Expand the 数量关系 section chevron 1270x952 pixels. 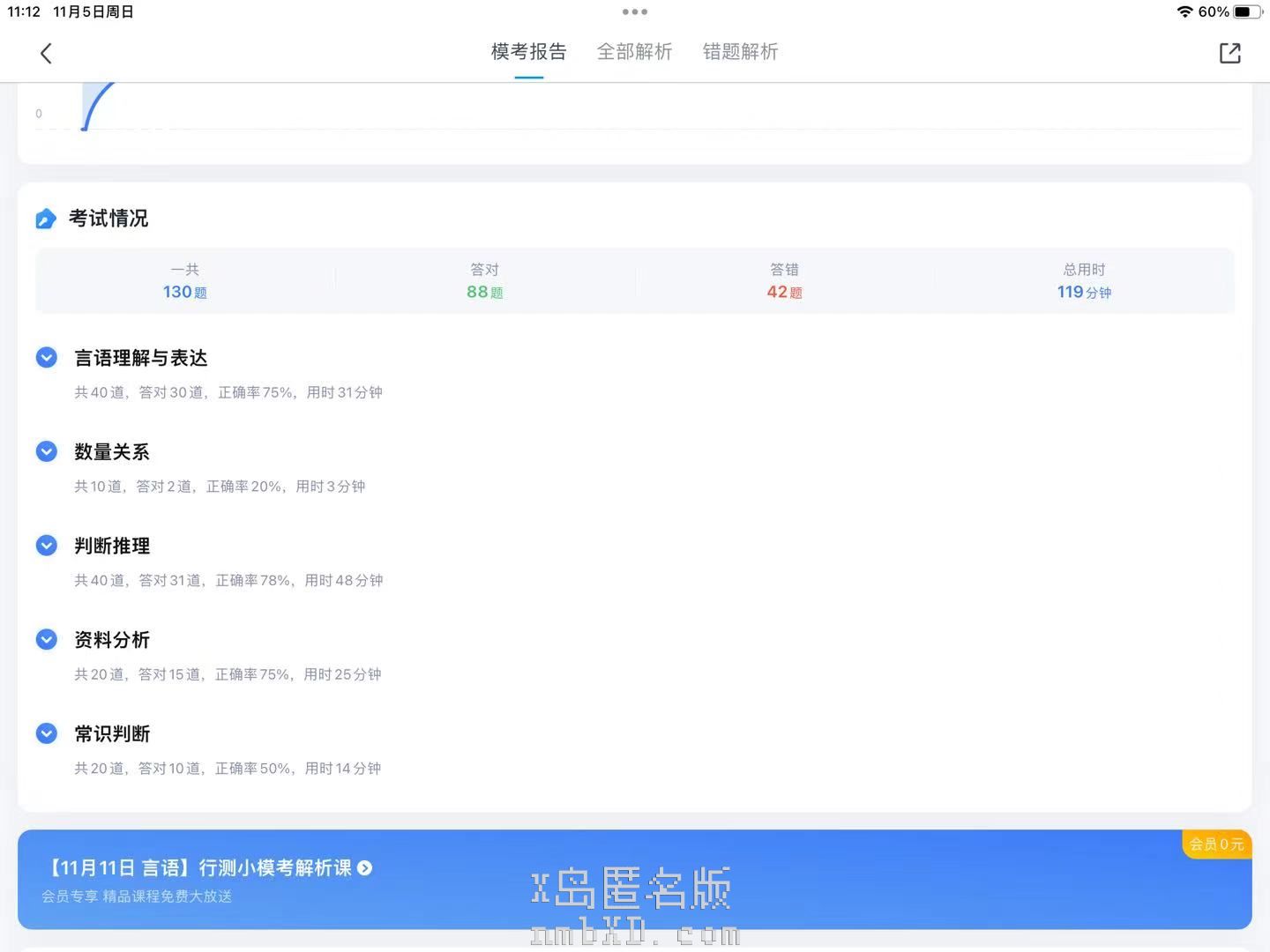tap(47, 452)
